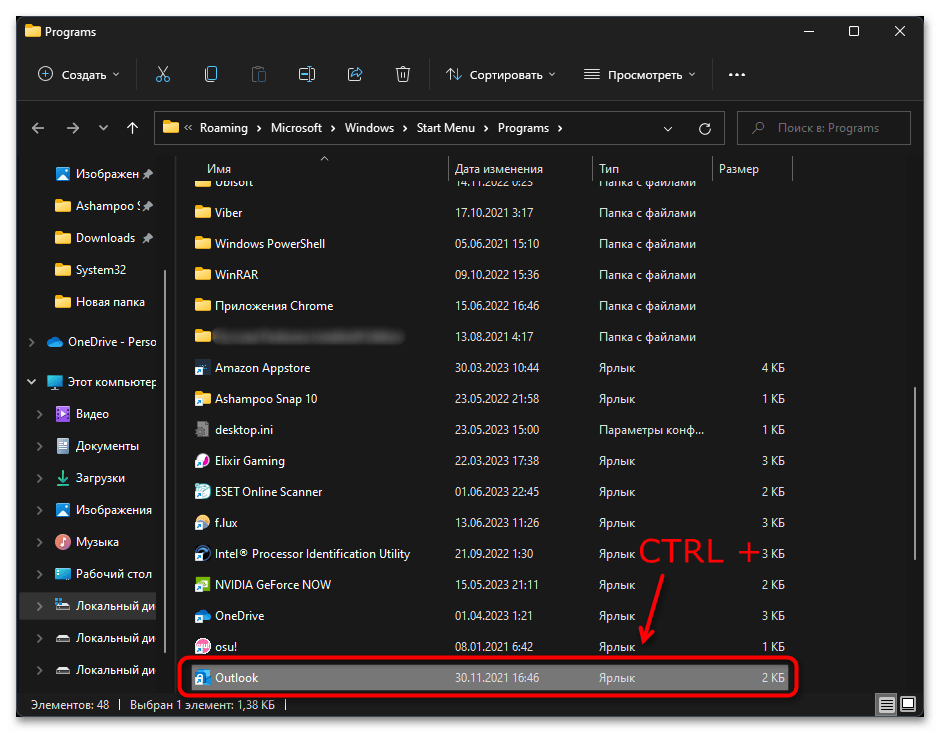Expand the Музыка tree node
Viewport: 940px width, 733px height.
40,542
